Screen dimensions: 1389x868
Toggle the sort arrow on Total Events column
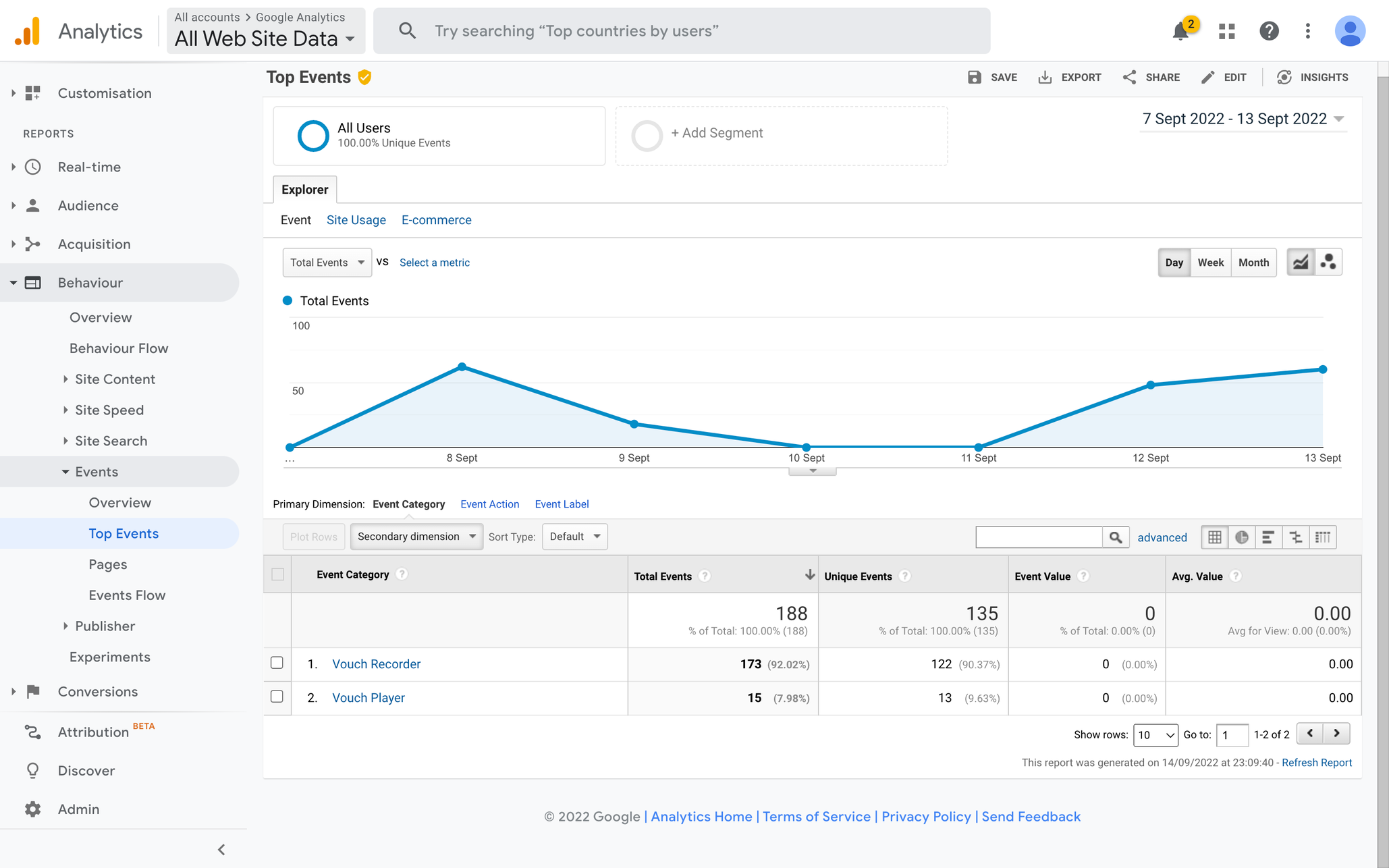pos(809,575)
